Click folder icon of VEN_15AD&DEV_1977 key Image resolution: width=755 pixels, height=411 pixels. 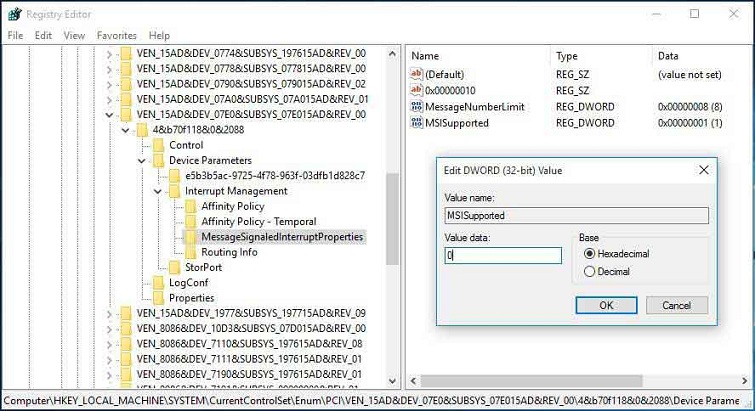pyautogui.click(x=126, y=314)
